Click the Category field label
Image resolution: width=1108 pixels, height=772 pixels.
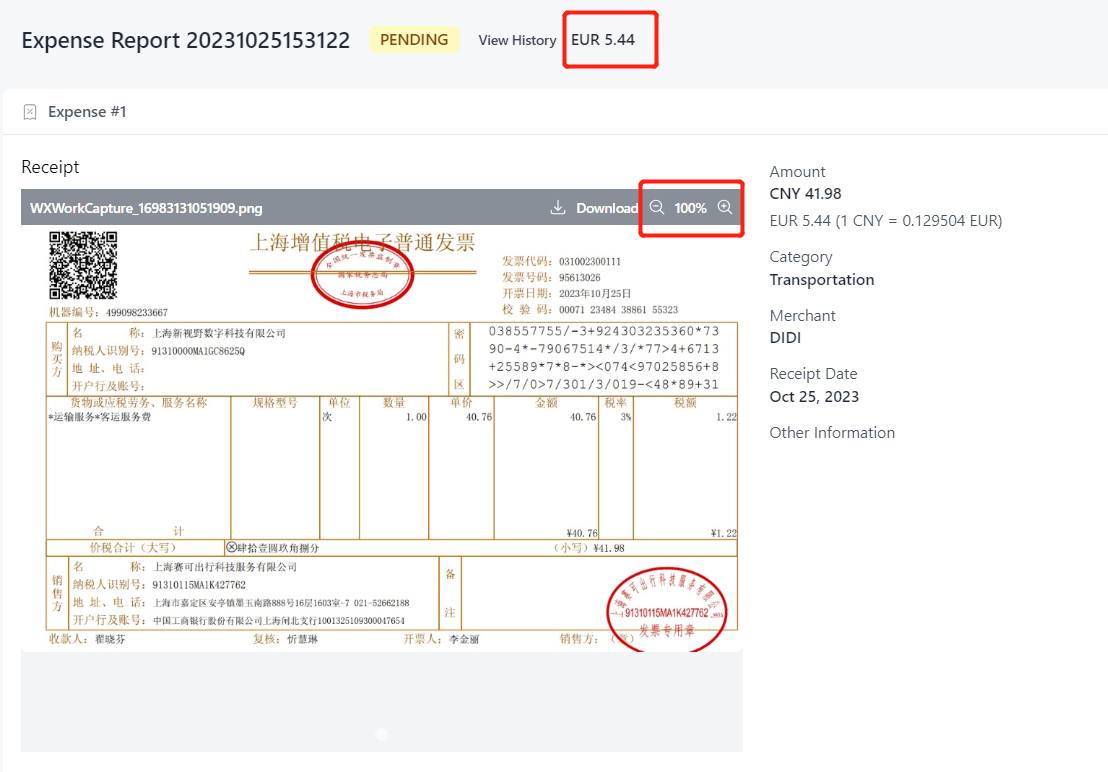point(801,257)
